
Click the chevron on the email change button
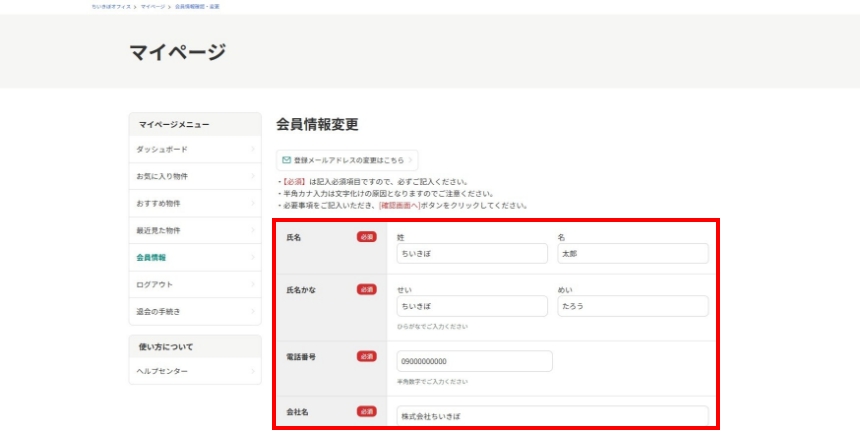(410, 159)
